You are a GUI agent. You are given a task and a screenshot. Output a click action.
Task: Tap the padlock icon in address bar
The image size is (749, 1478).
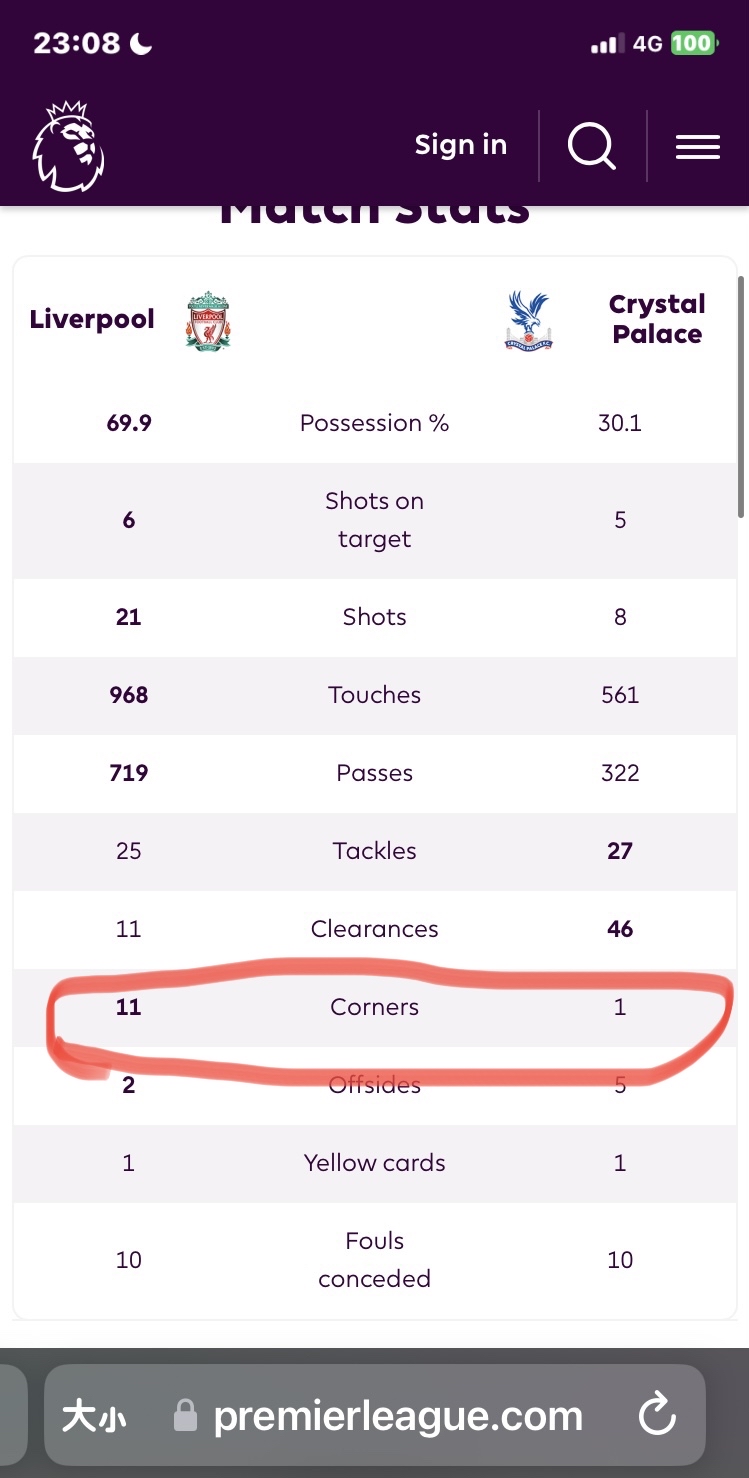click(185, 1416)
